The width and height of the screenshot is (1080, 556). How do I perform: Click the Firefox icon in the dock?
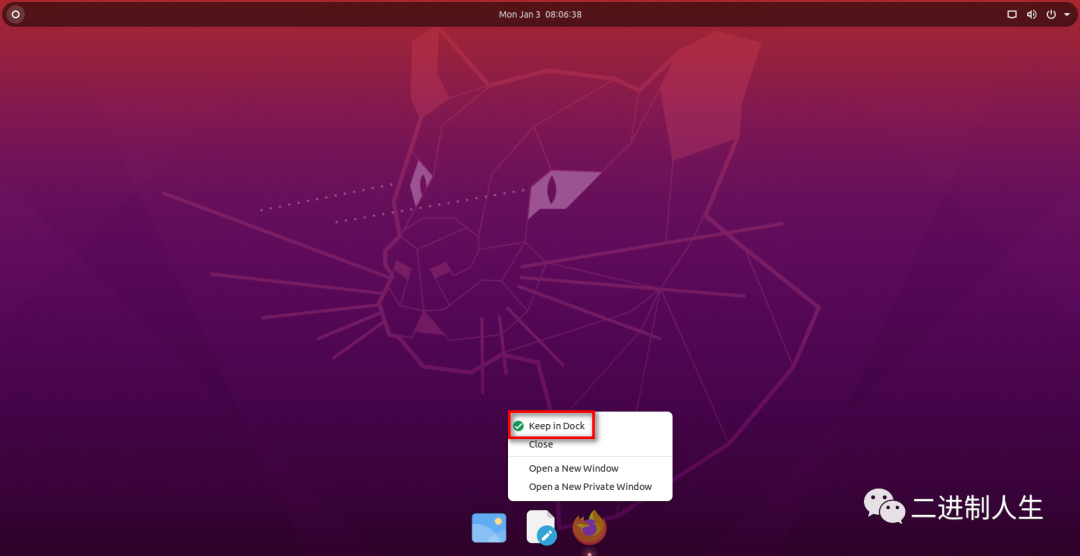590,527
